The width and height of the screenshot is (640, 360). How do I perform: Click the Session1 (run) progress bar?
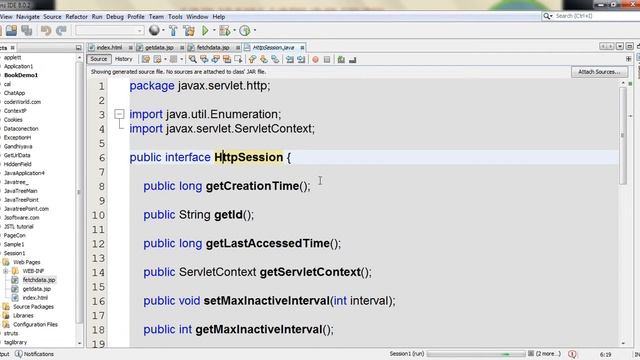pyautogui.click(x=476, y=354)
